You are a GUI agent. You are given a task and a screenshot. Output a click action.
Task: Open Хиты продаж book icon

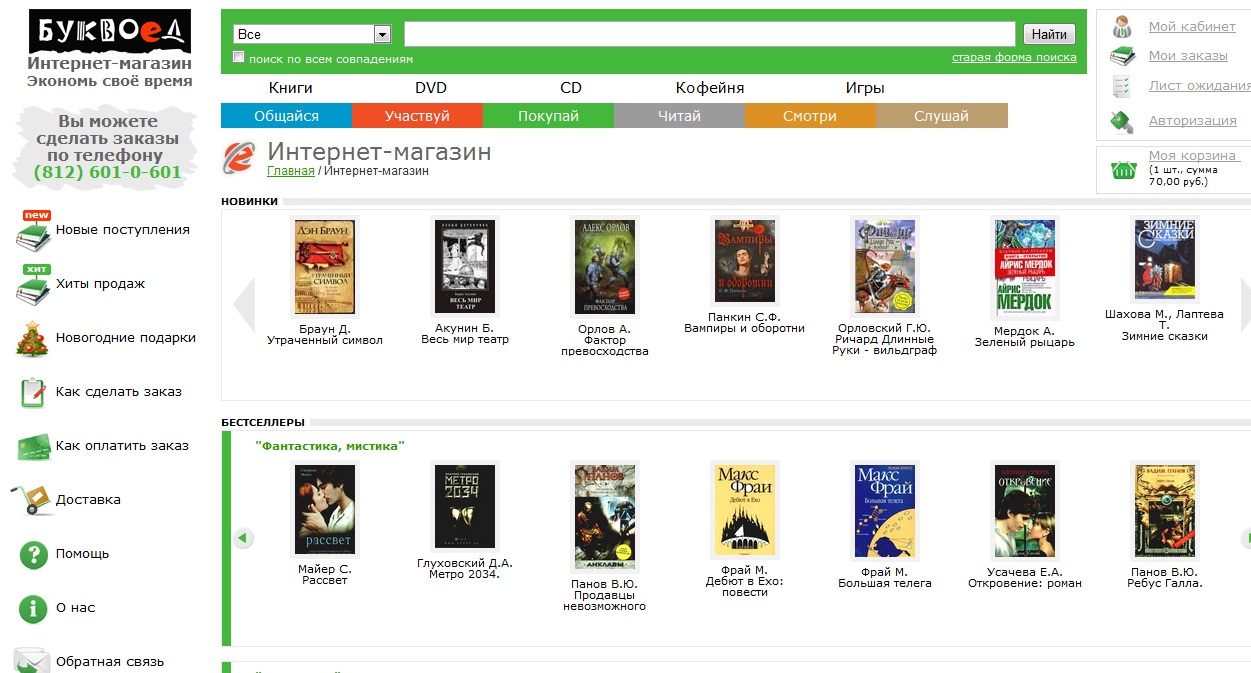[x=33, y=284]
